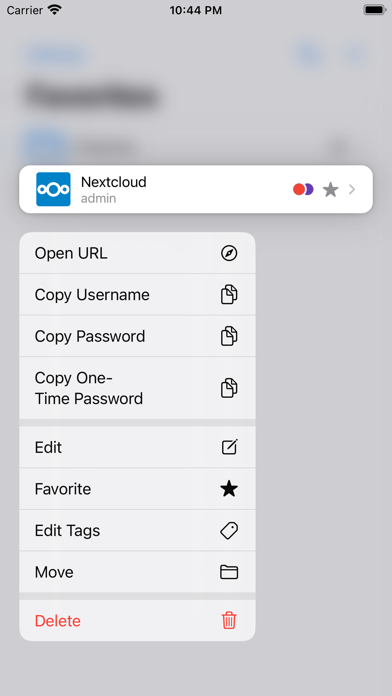The width and height of the screenshot is (392, 696).
Task: Select Copy Username menu item
Action: click(x=137, y=295)
